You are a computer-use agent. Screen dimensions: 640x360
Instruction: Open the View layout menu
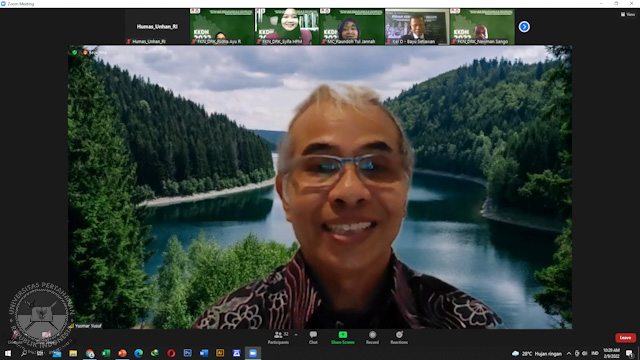[x=628, y=14]
